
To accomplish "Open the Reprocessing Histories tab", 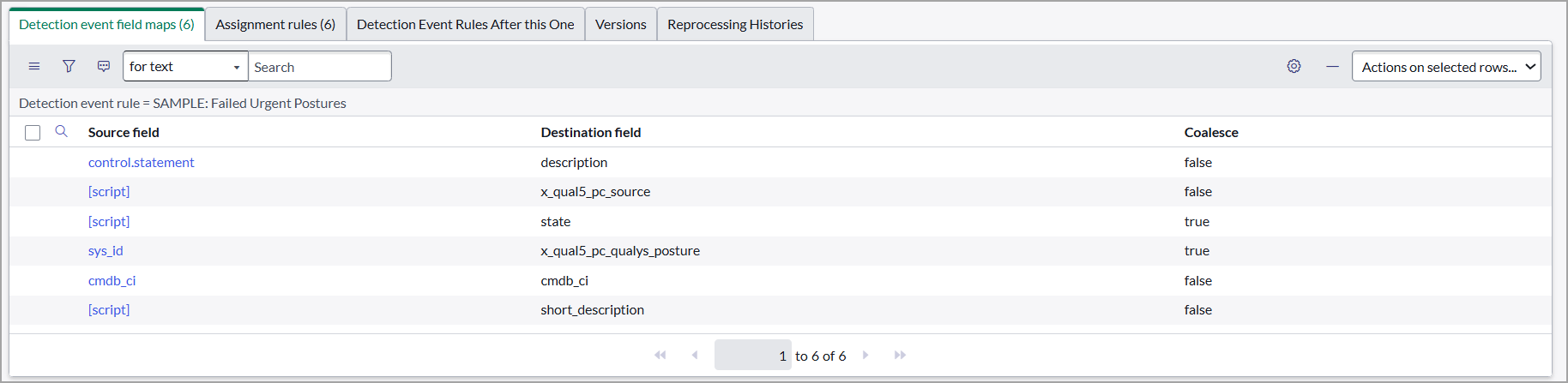I will pyautogui.click(x=735, y=24).
